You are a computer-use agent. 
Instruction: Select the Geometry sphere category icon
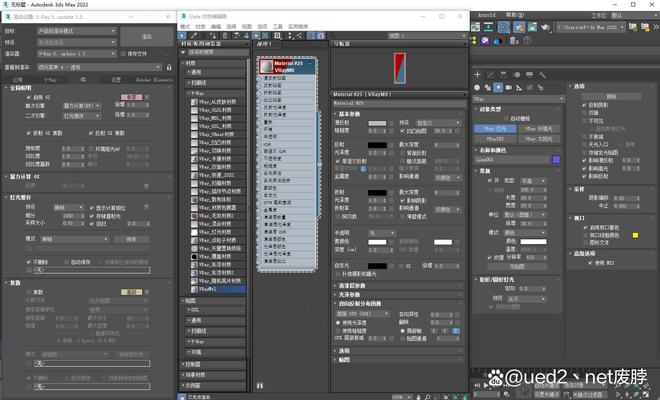tap(477, 88)
